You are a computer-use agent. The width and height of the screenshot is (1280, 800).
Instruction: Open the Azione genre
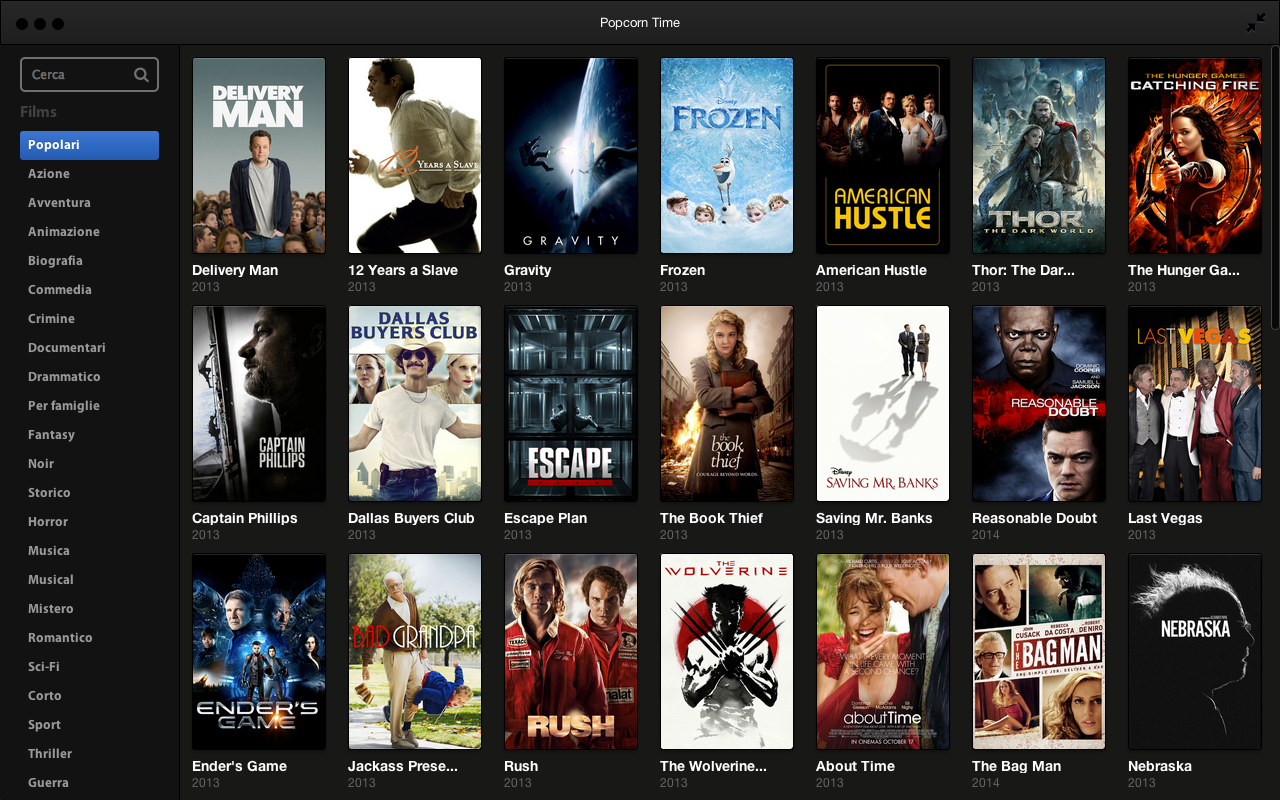point(49,174)
